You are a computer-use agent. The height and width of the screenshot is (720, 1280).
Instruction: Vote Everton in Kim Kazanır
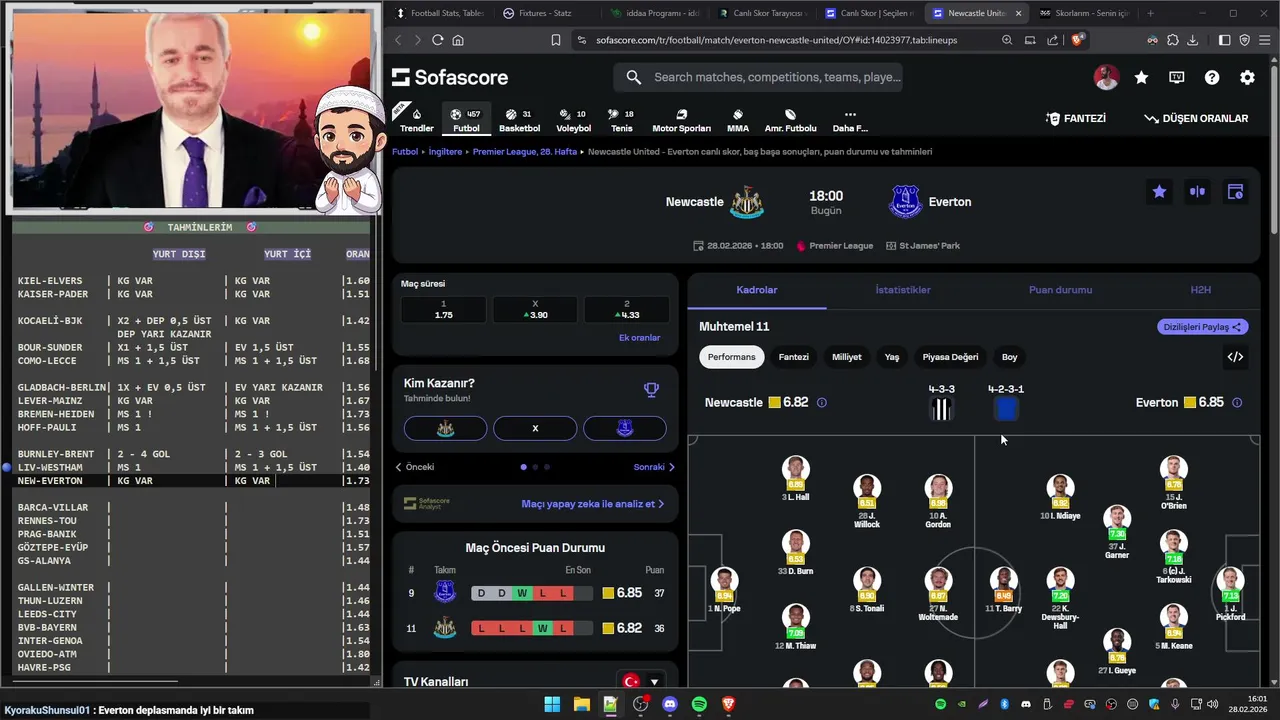point(625,428)
